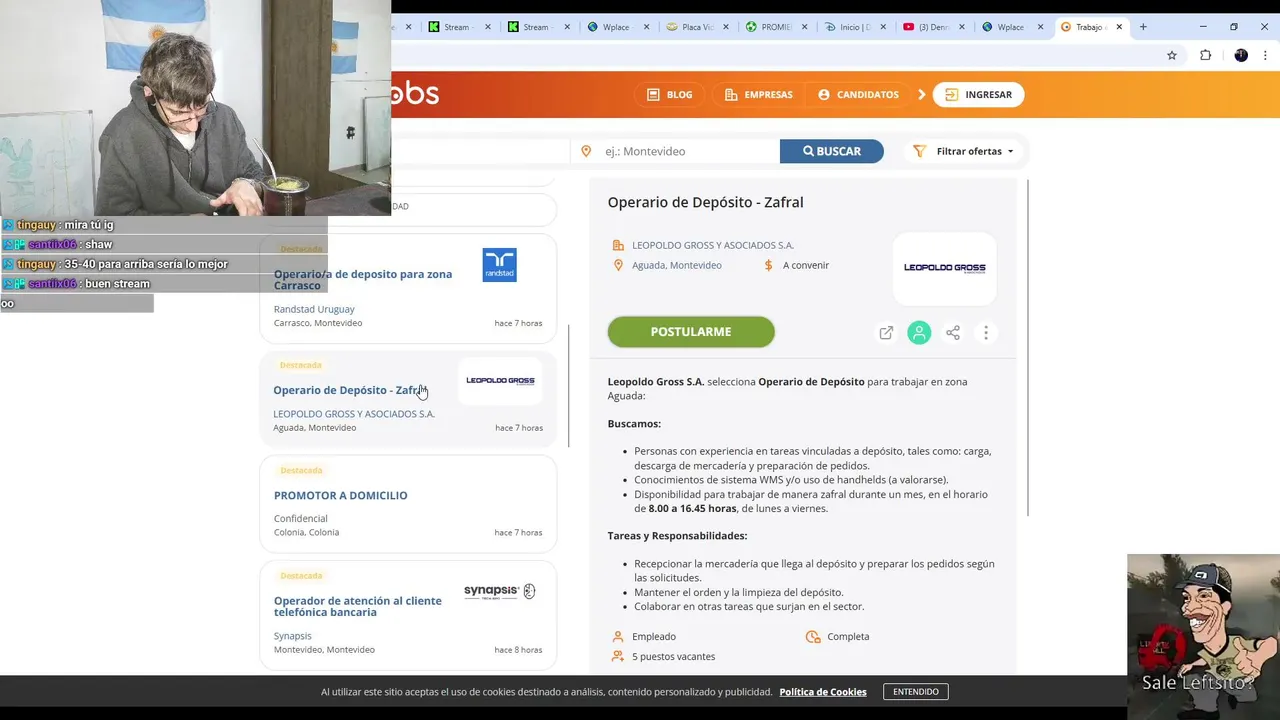Click the Operario de Depósito - Zafral detail heading

point(705,202)
